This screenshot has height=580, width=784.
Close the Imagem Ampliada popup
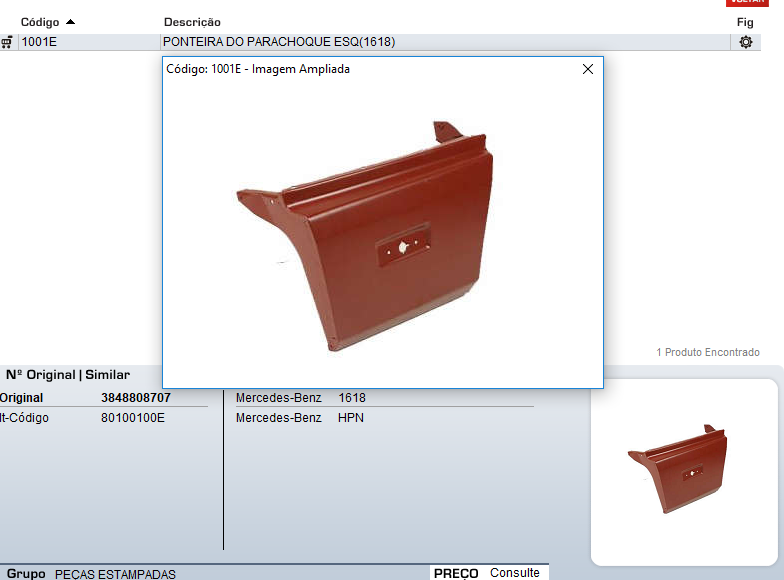[x=588, y=69]
